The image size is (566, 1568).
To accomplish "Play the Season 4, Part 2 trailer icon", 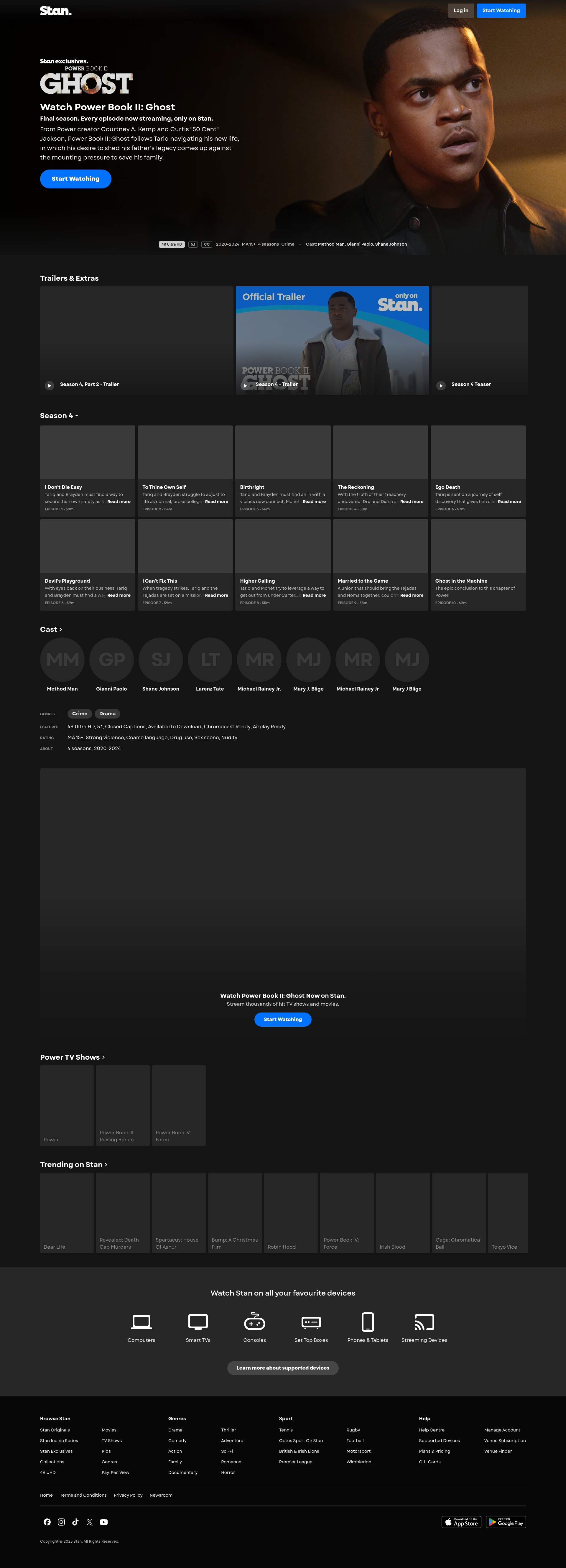I will pos(49,385).
